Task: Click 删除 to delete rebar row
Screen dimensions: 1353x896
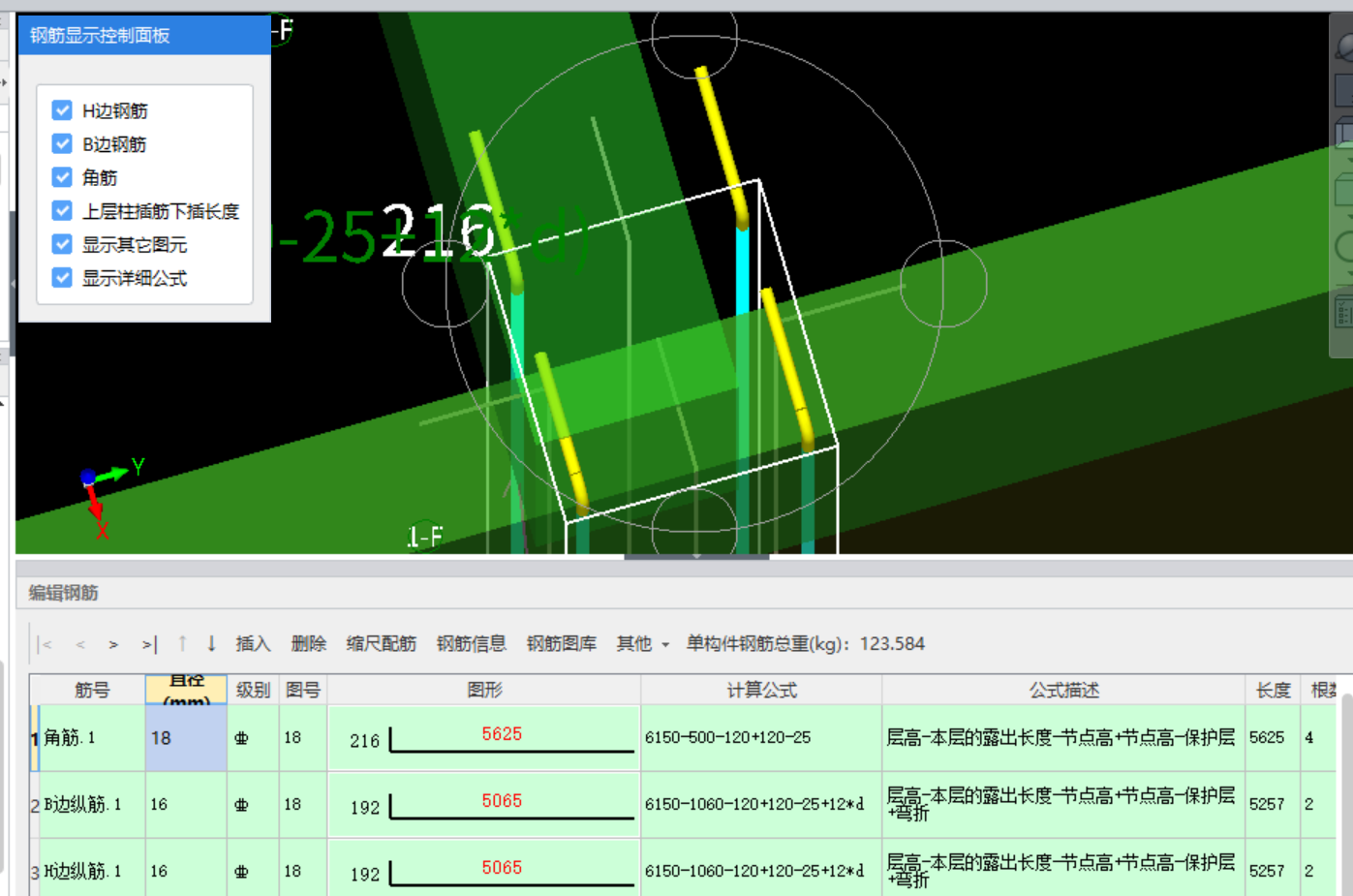Action: tap(309, 644)
